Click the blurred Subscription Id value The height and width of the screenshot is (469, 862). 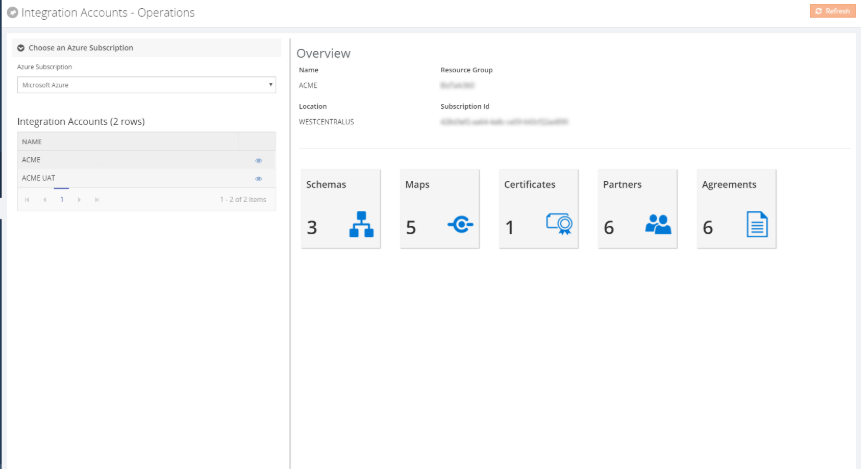pos(504,122)
